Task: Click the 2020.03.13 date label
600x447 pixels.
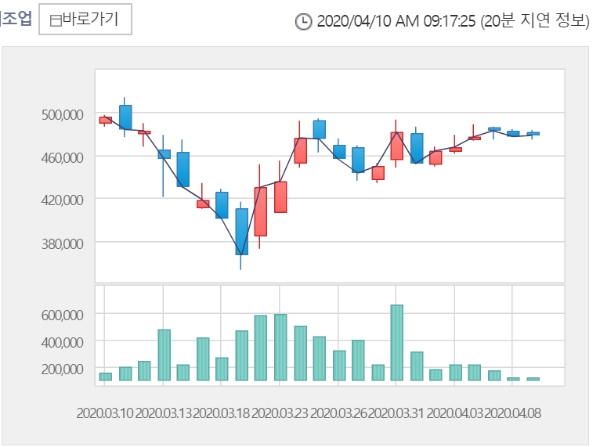Action: click(x=163, y=413)
